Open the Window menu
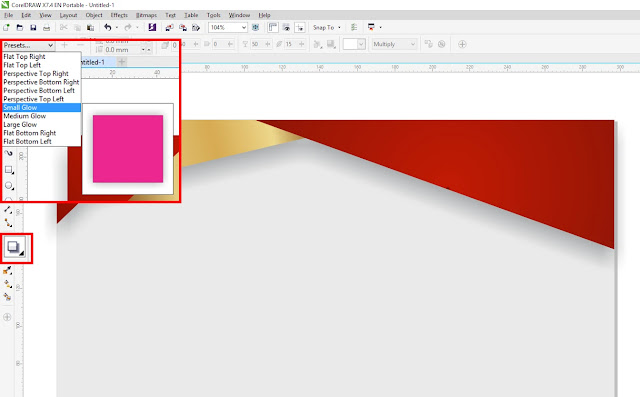This screenshot has width=640, height=397. point(239,15)
